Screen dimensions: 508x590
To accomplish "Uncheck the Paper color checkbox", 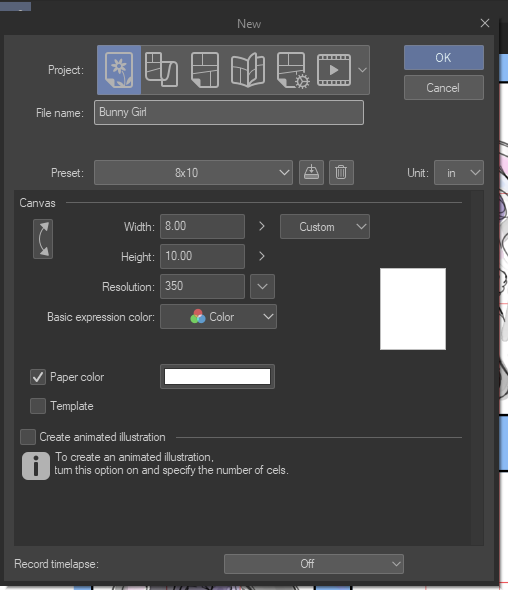I will (x=38, y=377).
